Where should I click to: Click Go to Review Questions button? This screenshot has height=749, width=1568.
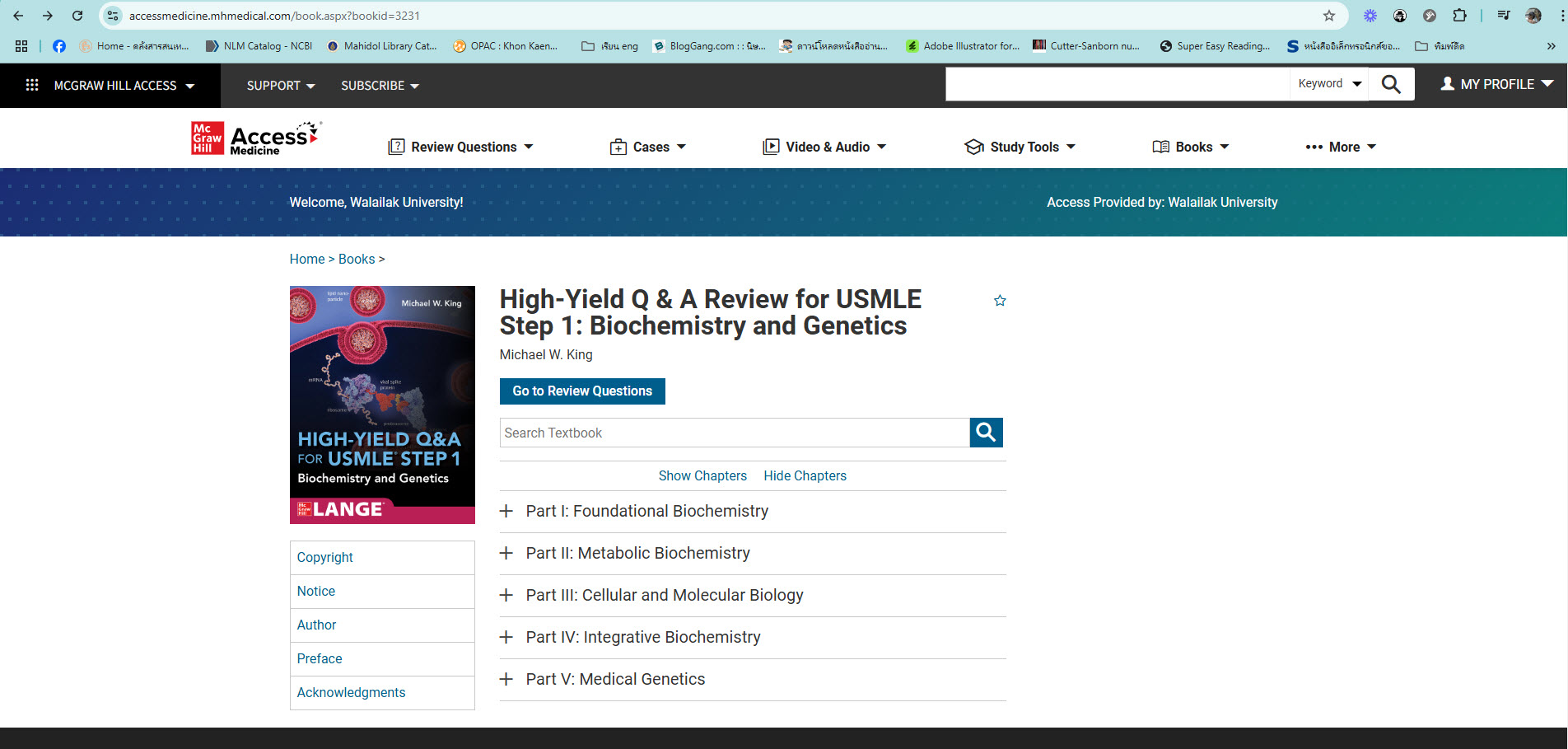(x=582, y=391)
